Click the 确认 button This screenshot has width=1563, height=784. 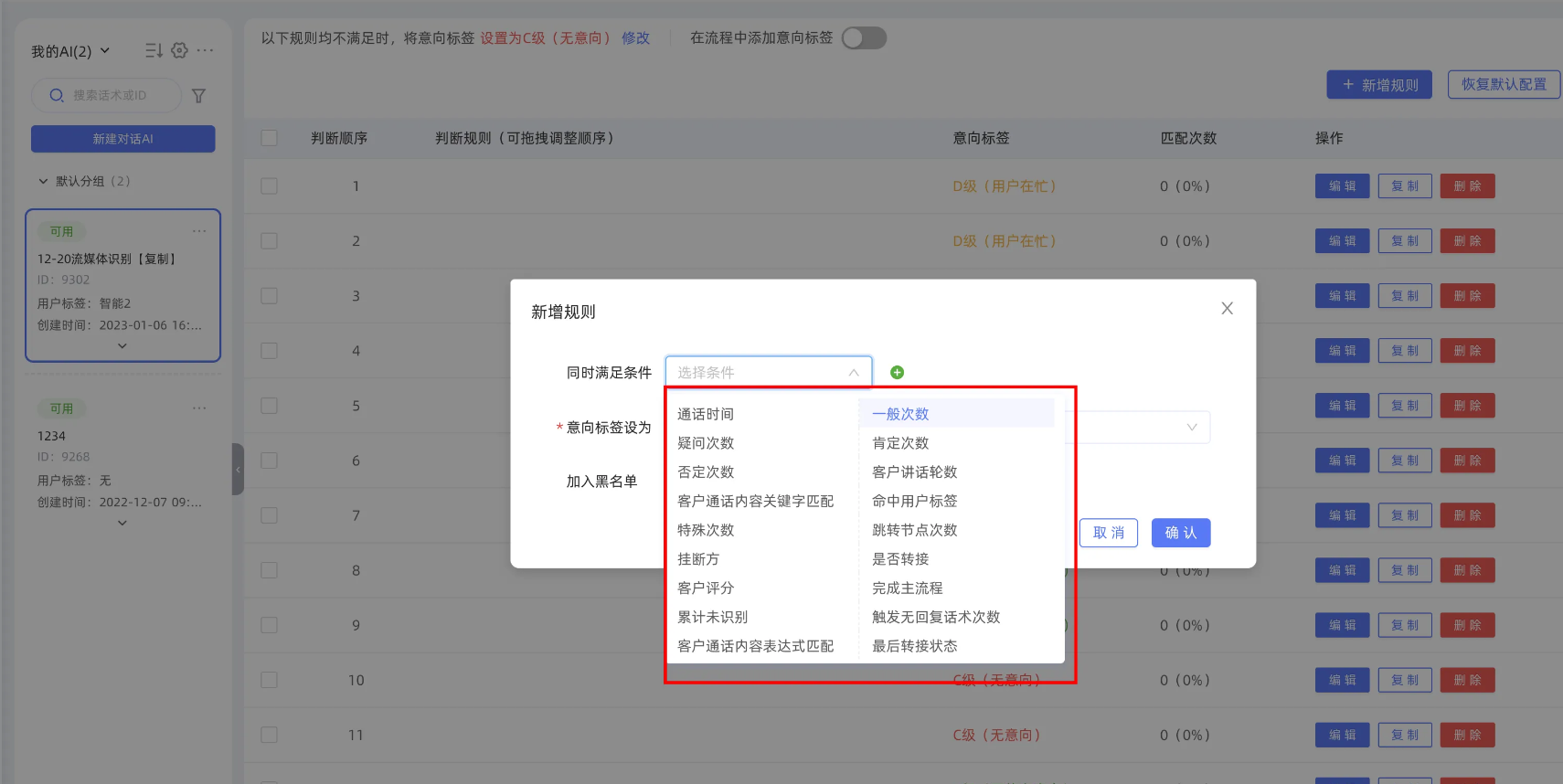(x=1180, y=533)
